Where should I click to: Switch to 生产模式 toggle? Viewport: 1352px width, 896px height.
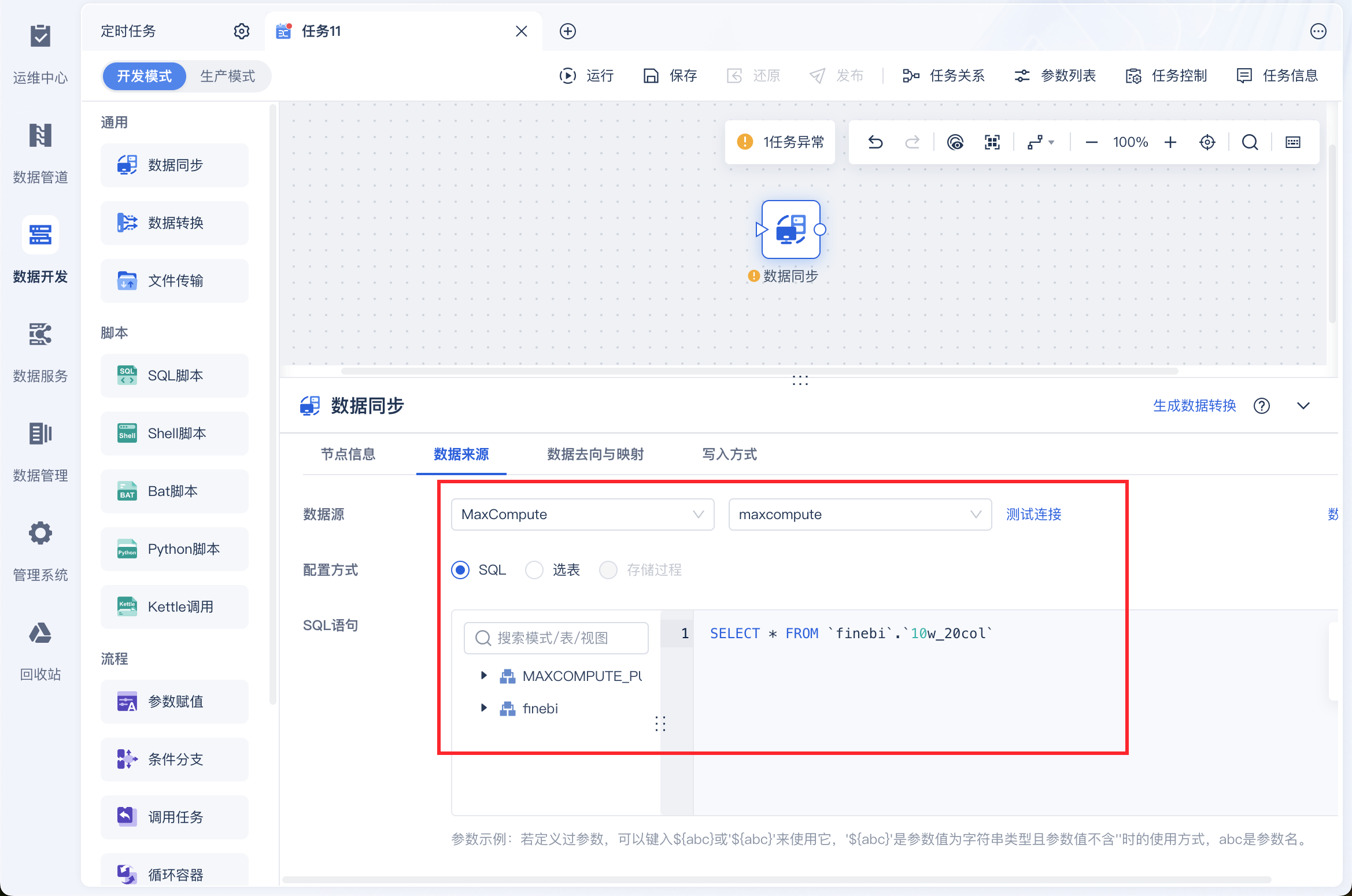click(x=227, y=76)
